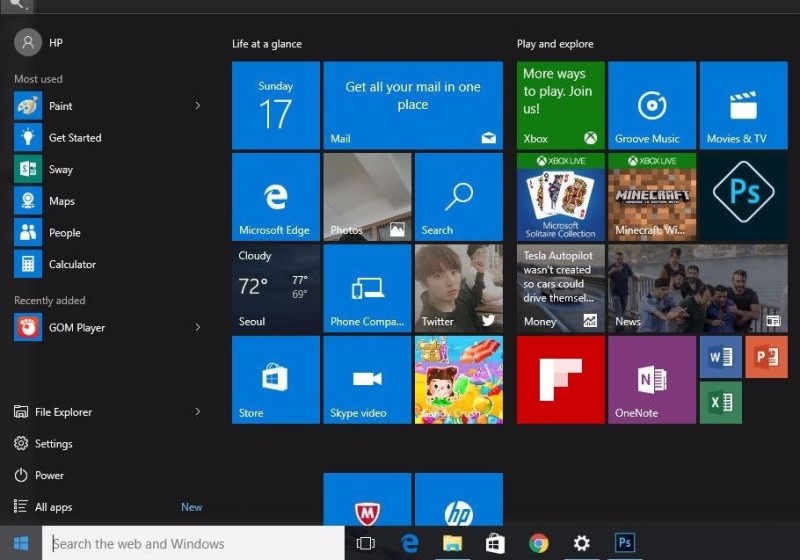Viewport: 800px width, 560px height.
Task: Open Movies & TV tile
Action: click(743, 106)
